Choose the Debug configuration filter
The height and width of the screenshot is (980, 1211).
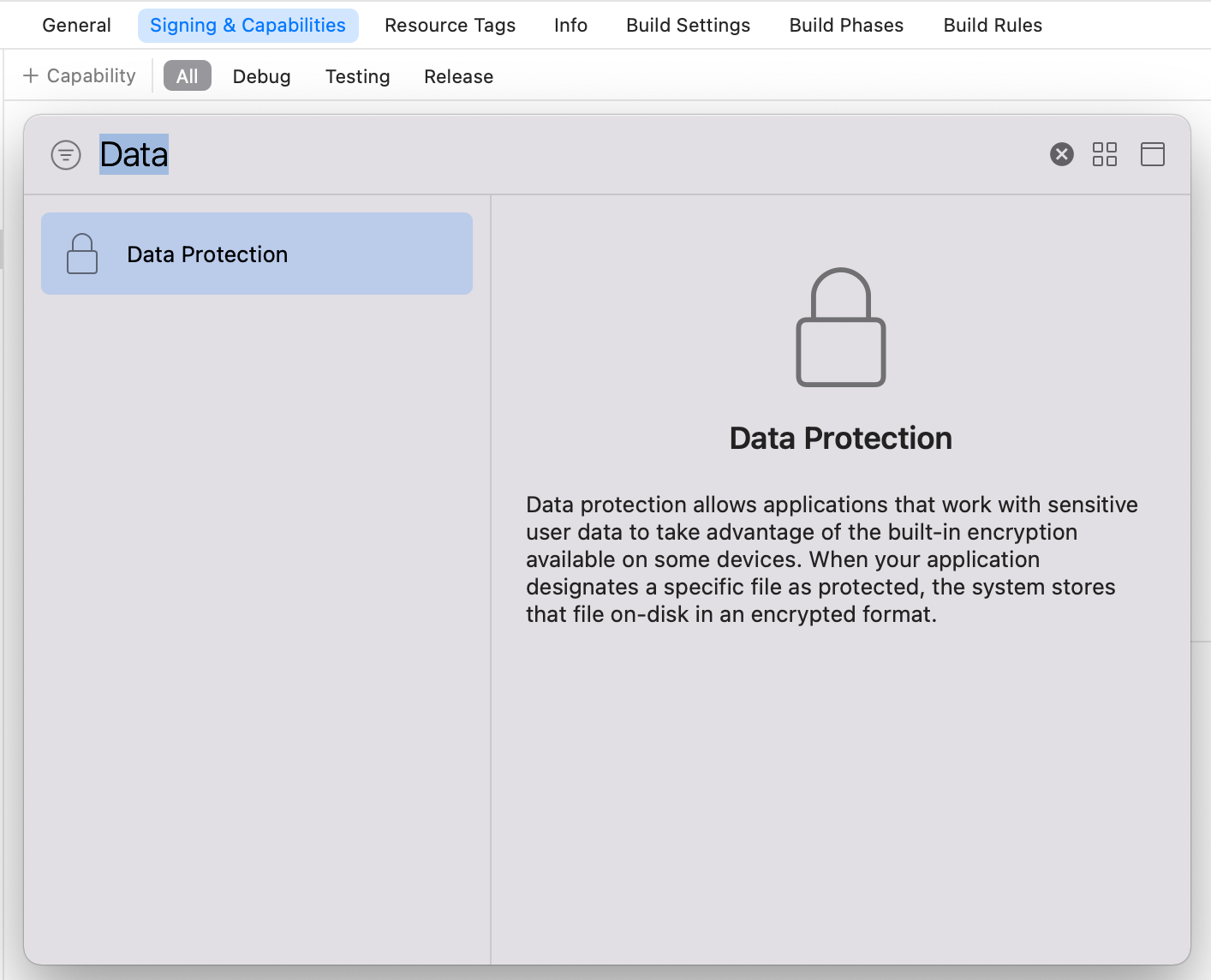coord(261,76)
